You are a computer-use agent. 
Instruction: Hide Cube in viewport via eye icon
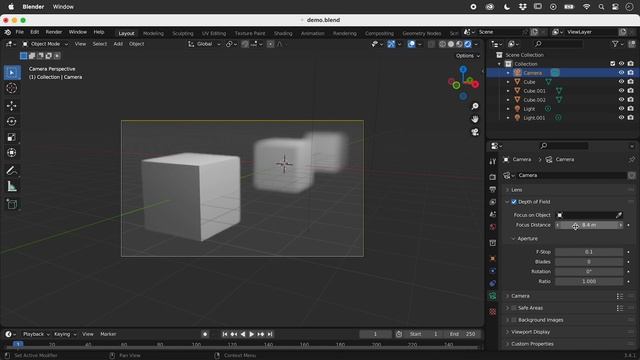click(x=621, y=82)
